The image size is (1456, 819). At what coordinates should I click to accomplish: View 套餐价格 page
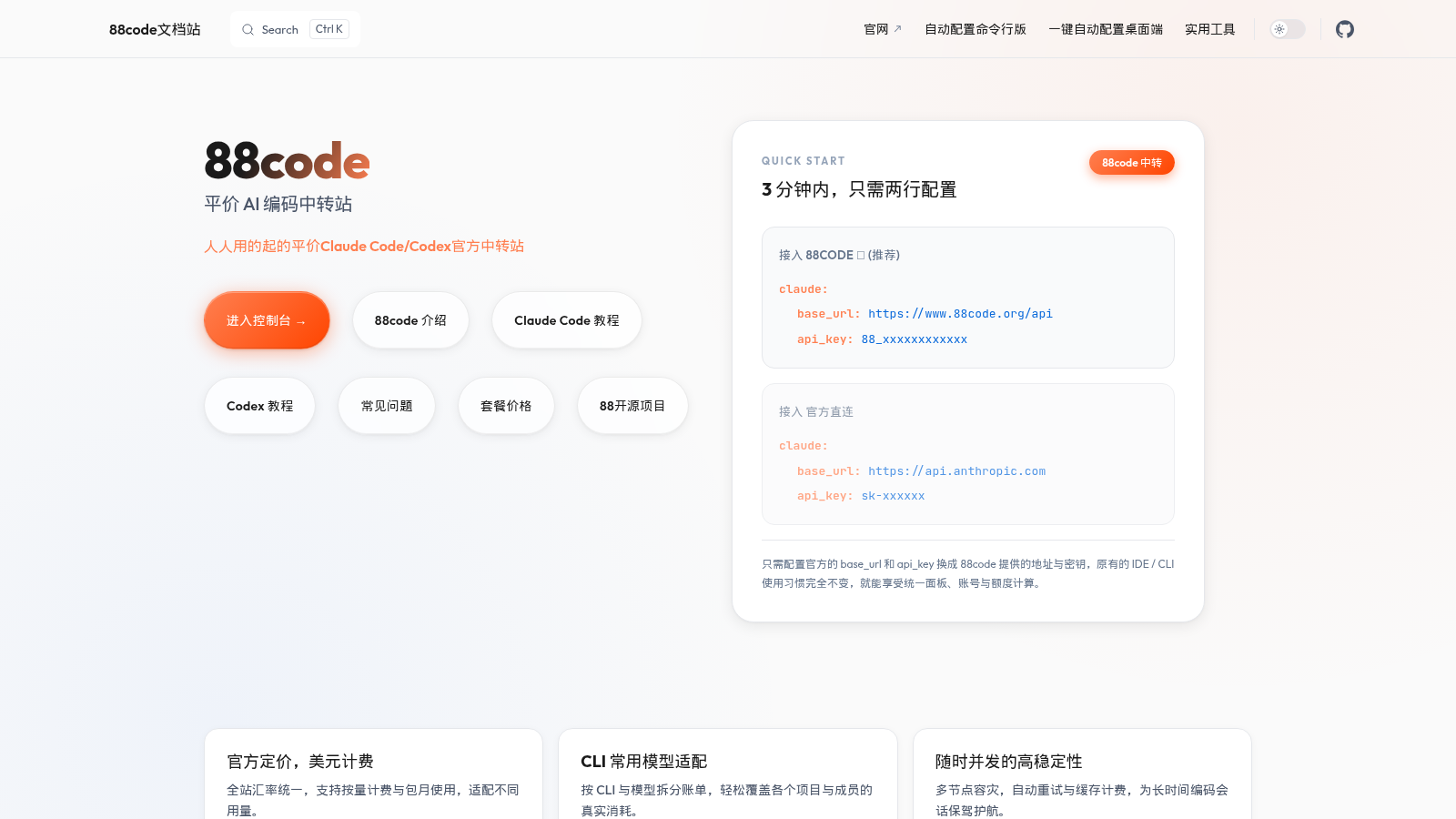point(506,406)
